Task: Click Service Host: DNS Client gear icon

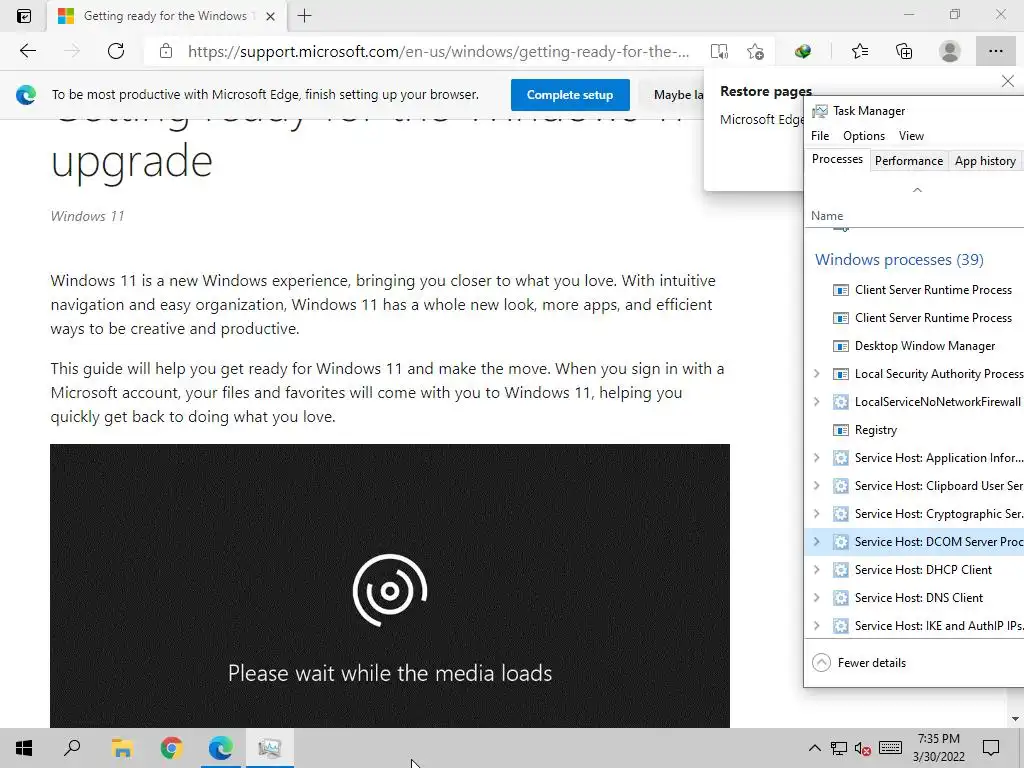Action: 840,598
